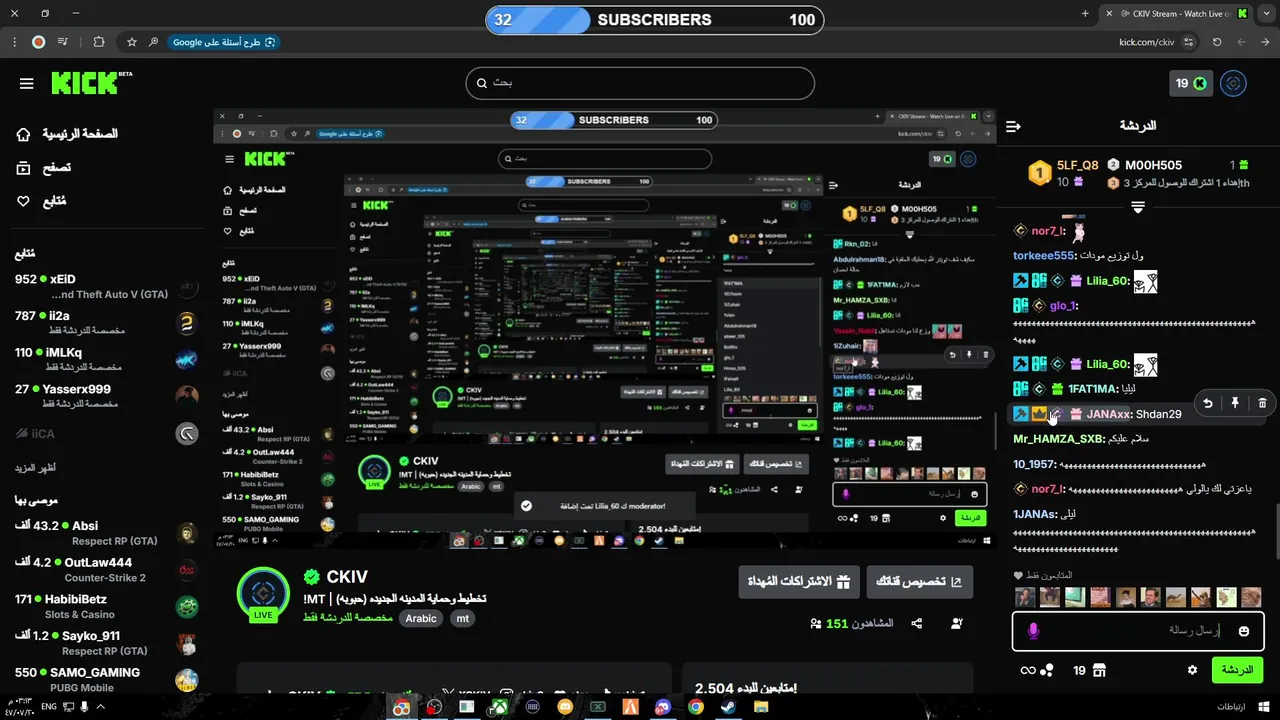Open the KICKs balance badge showing 19
Viewport: 1280px width, 720px height.
click(x=1191, y=84)
